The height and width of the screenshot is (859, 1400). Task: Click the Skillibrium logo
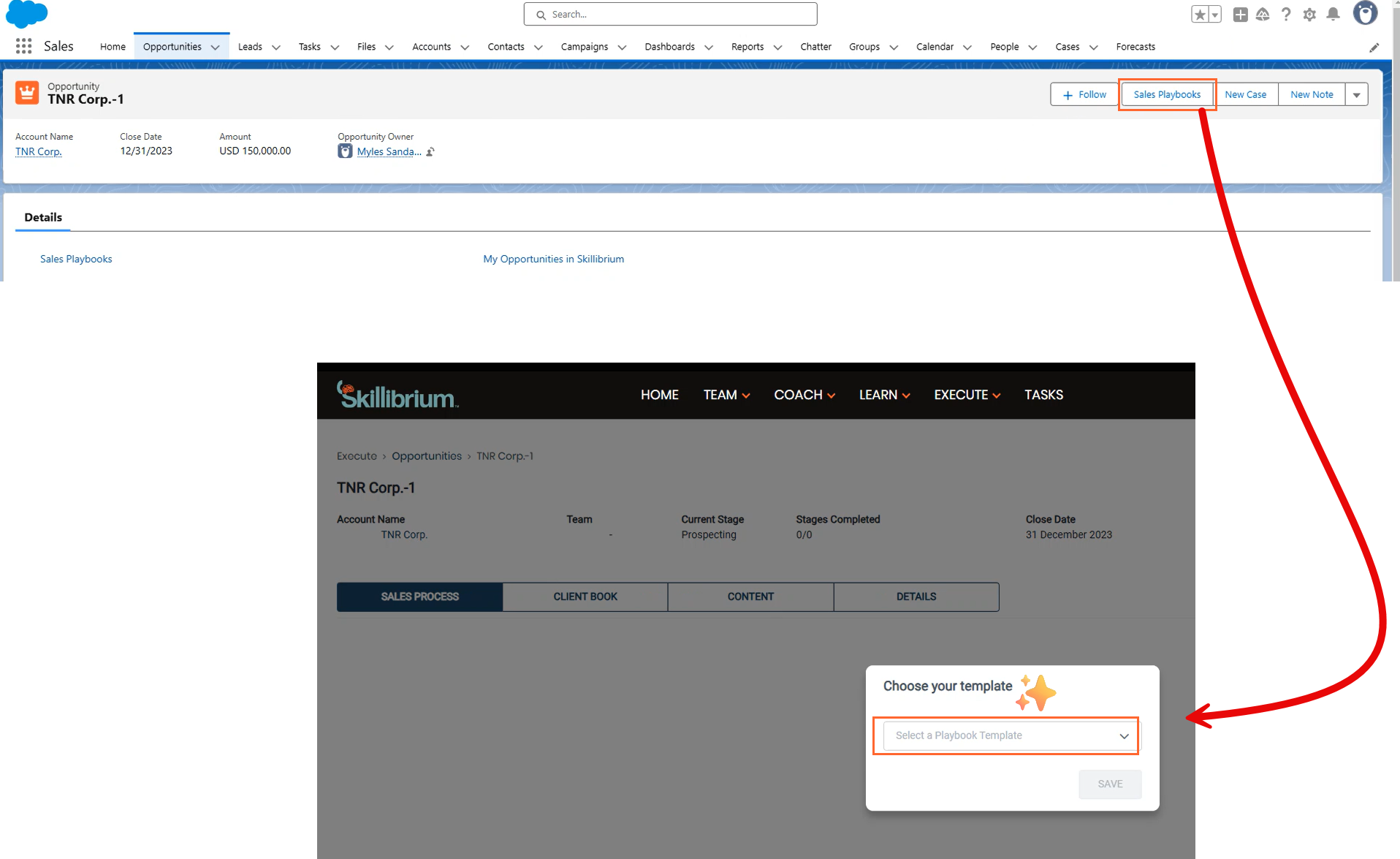(397, 395)
